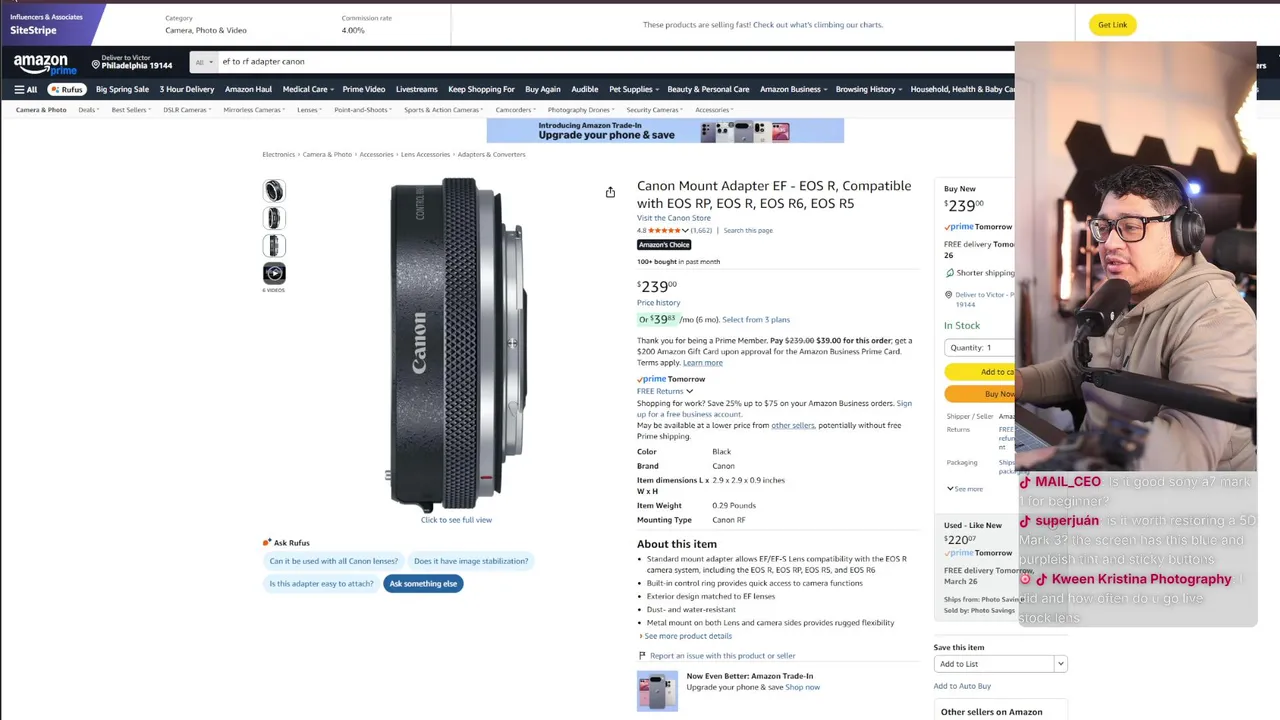
Task: Select the first product thumbnail image
Action: pyautogui.click(x=274, y=191)
